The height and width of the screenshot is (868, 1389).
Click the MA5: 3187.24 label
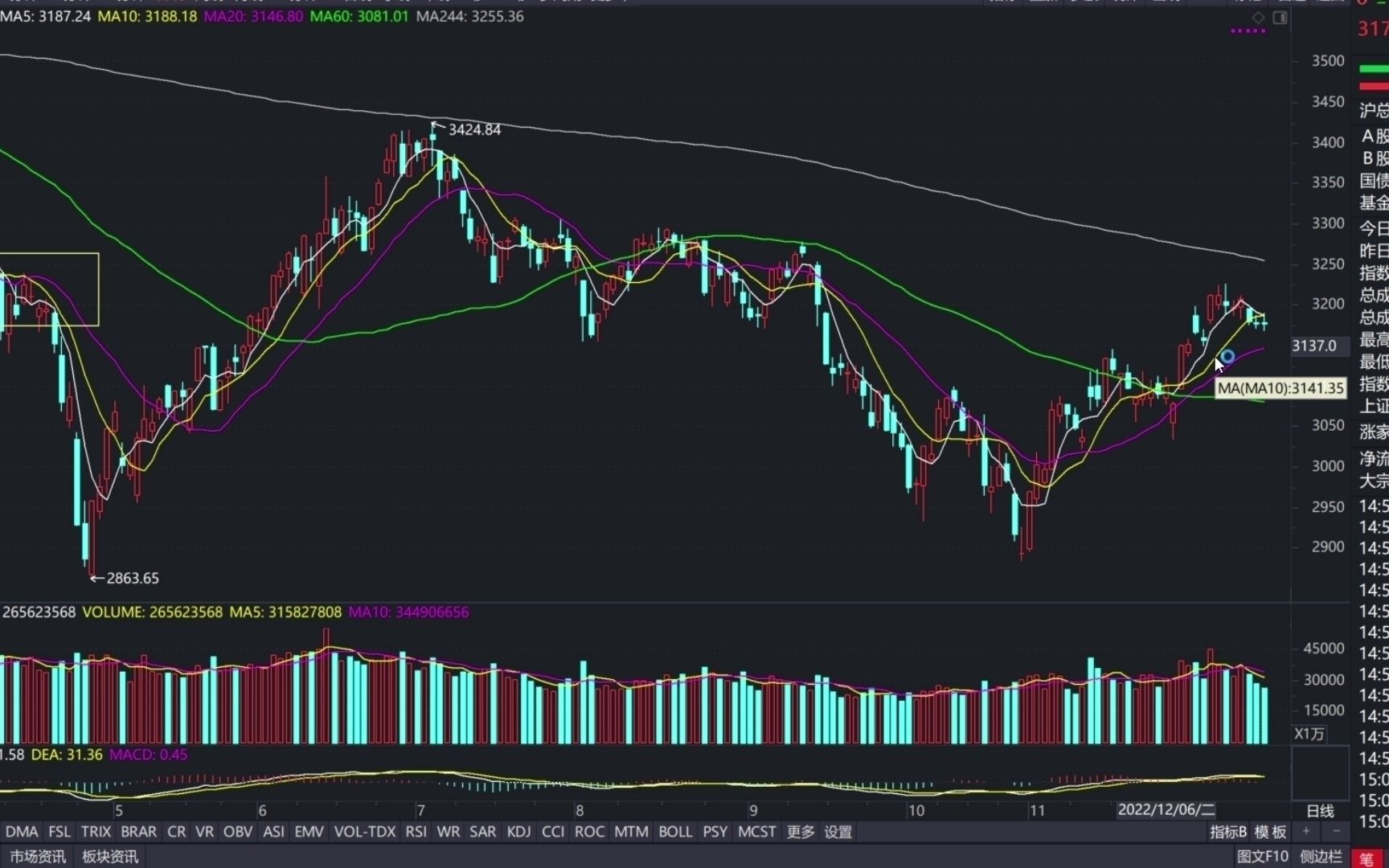click(45, 16)
